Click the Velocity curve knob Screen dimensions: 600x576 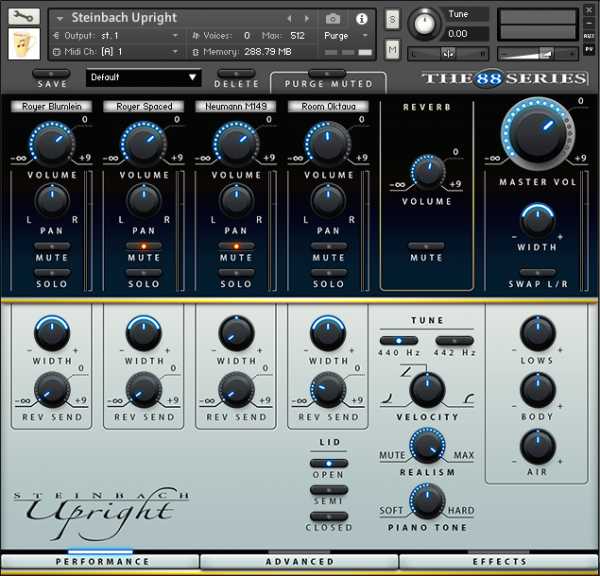click(427, 390)
